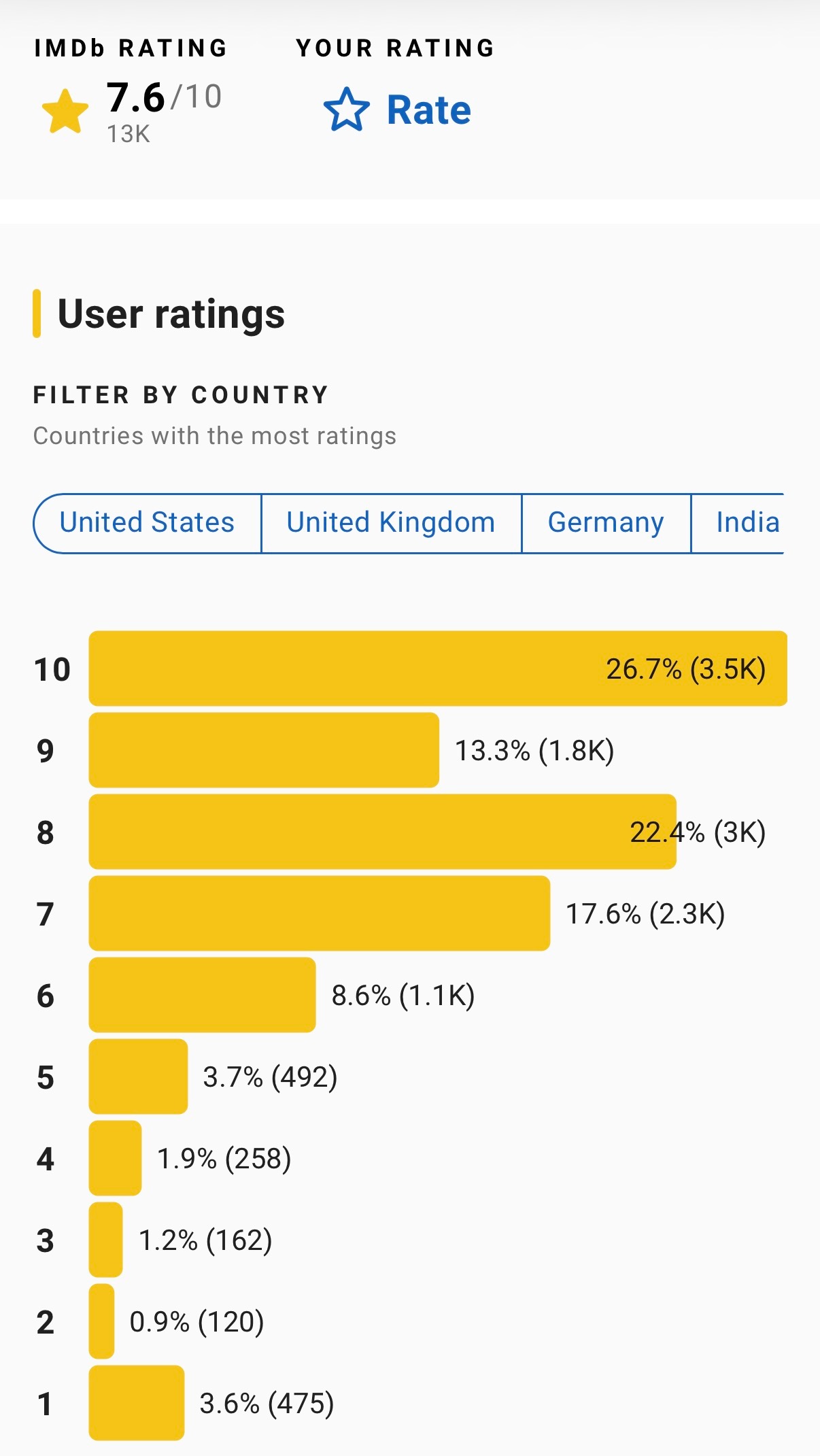Tap the 13K ratings count
Screen dimensions: 820x1456
128,134
